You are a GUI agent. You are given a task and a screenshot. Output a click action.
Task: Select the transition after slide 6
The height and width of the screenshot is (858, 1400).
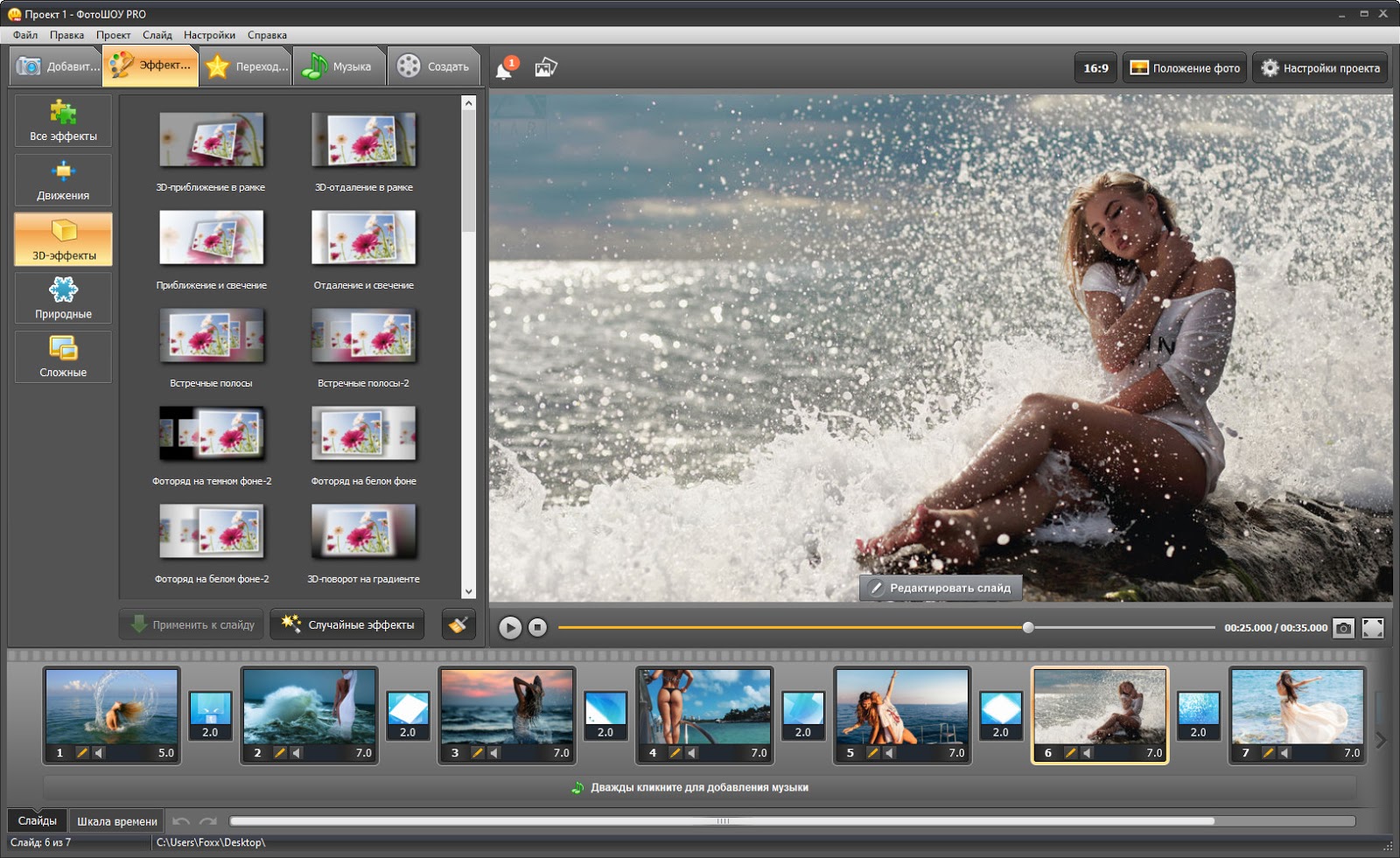[x=1199, y=715]
